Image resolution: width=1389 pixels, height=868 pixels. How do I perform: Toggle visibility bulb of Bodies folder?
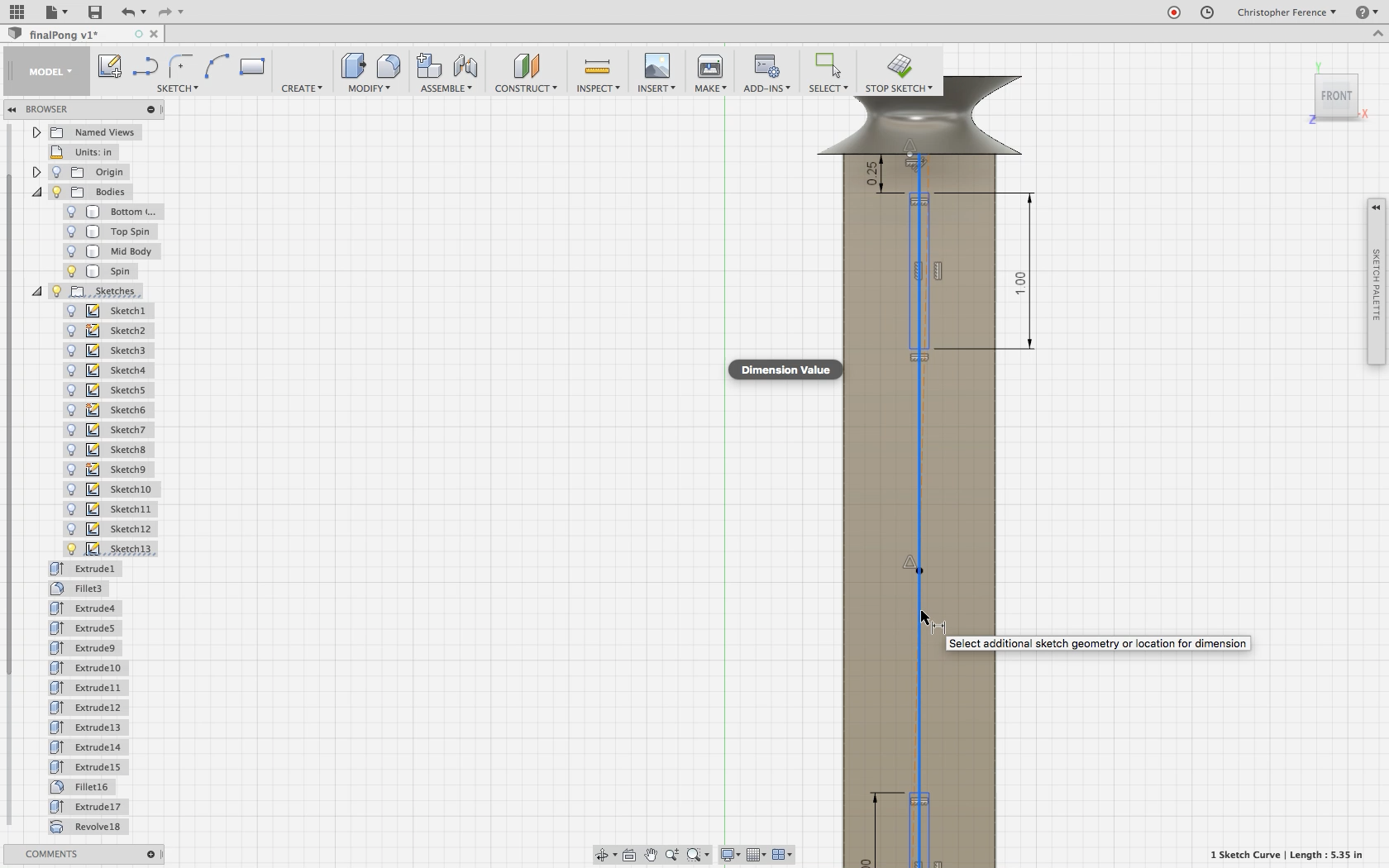coord(56,192)
